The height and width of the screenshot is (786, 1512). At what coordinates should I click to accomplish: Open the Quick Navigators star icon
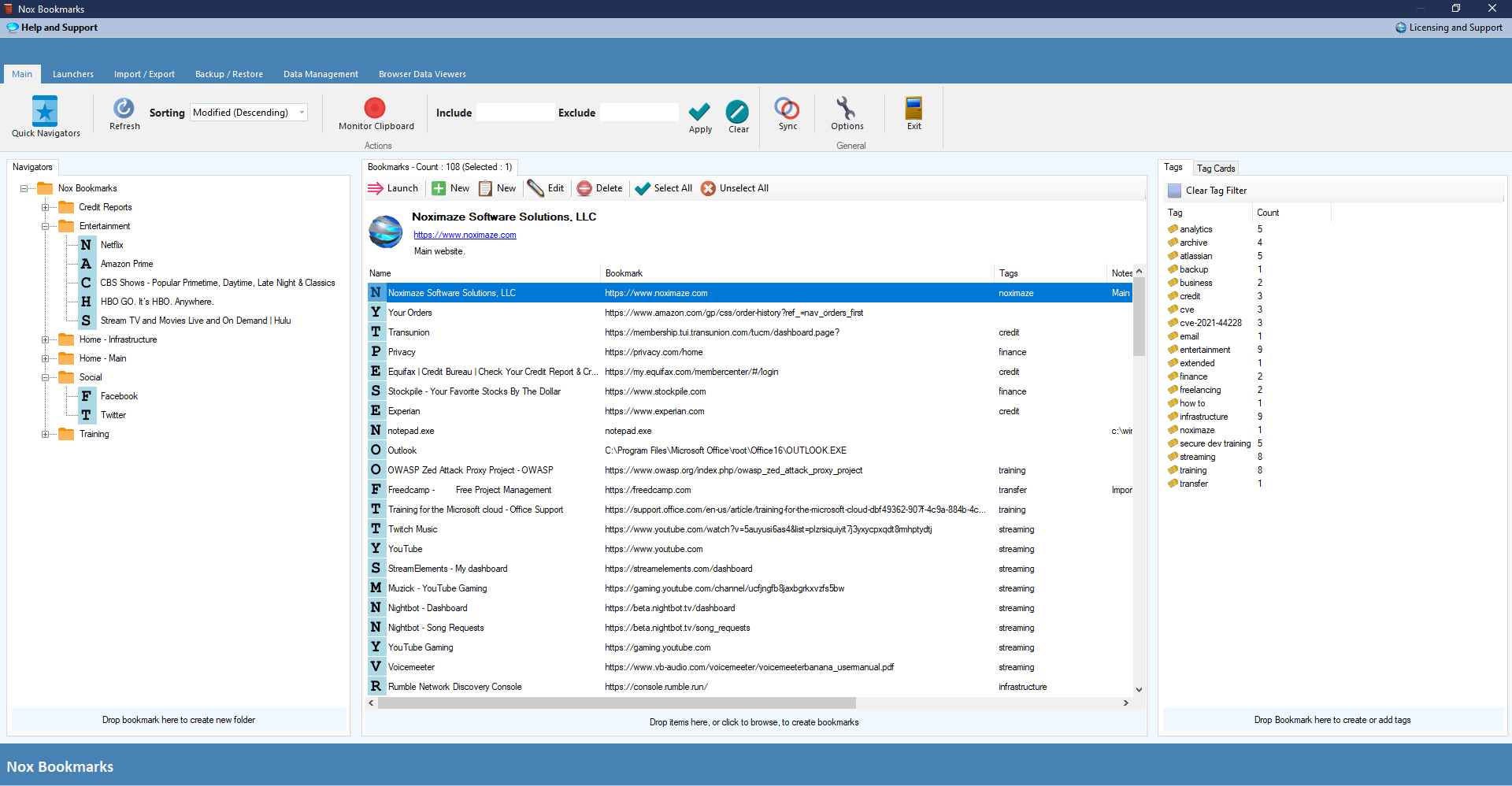tap(45, 111)
